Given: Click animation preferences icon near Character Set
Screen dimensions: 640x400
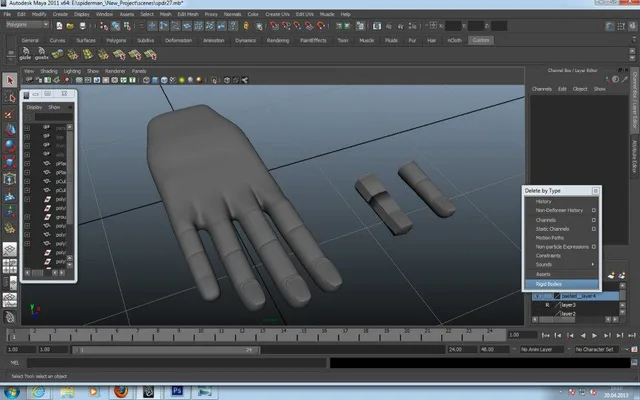Looking at the screenshot, I should coord(634,349).
